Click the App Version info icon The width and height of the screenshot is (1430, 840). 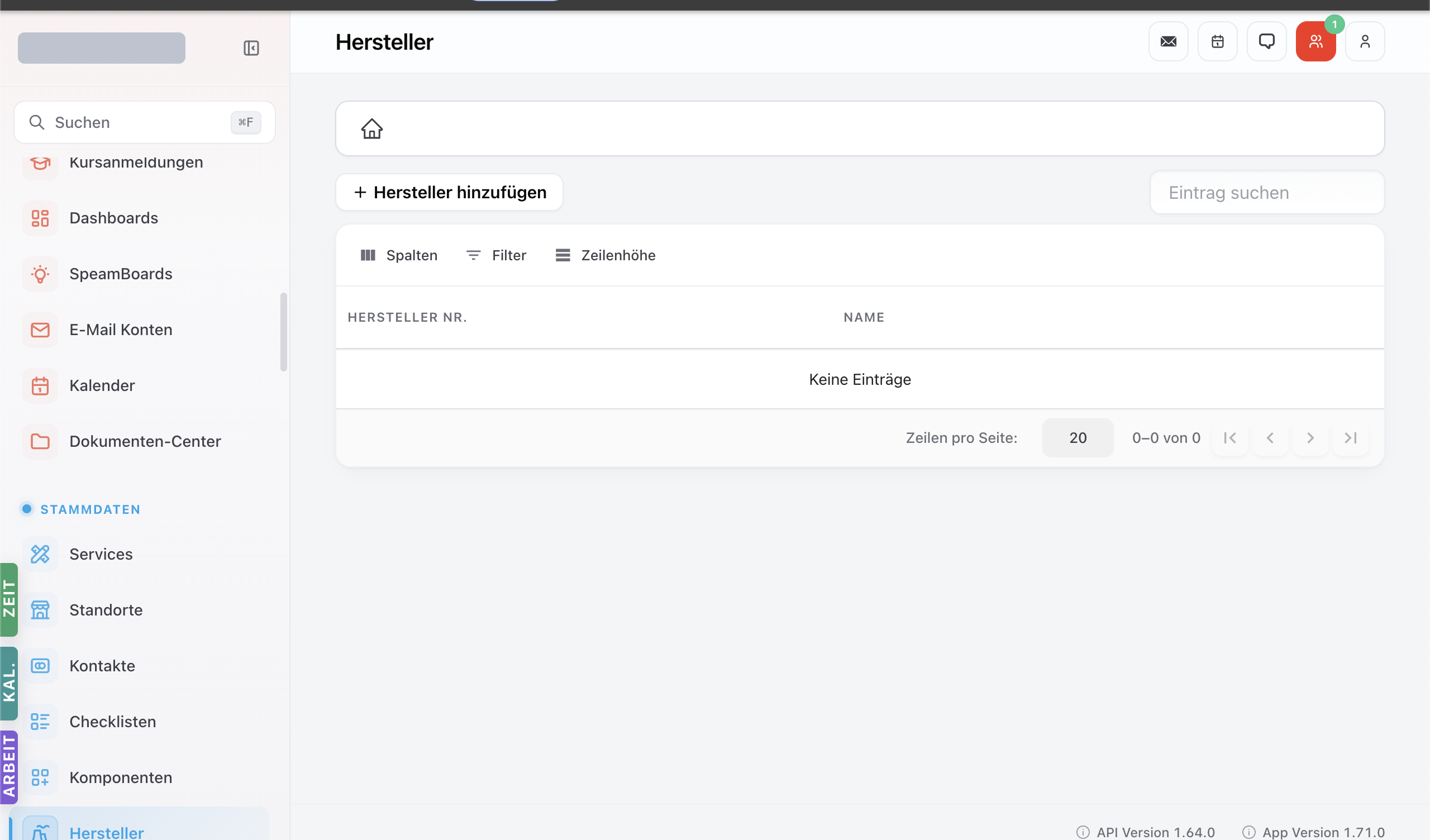coord(1248,832)
